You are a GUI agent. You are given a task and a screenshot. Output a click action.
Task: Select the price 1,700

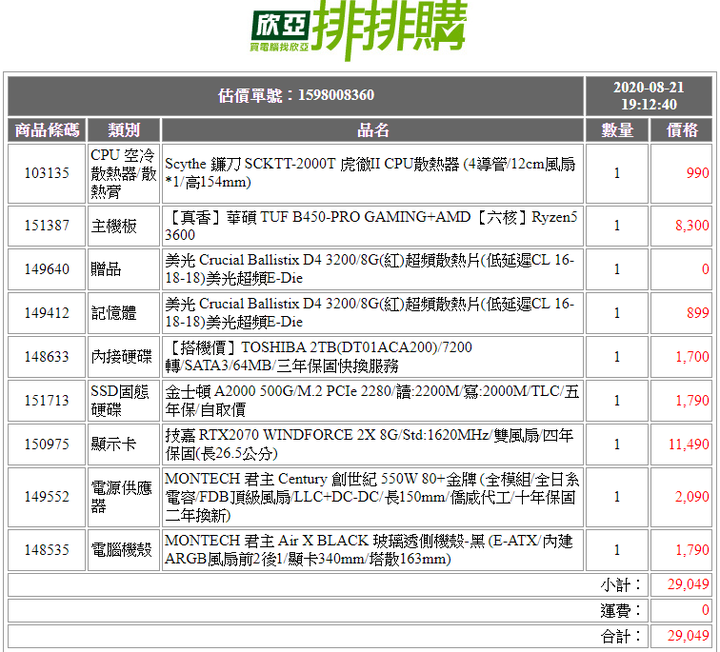681,357
